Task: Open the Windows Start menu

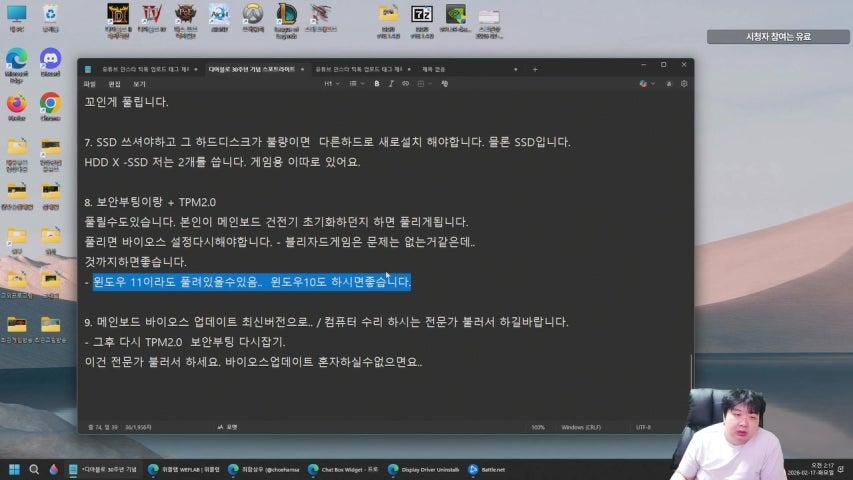Action: coord(15,469)
